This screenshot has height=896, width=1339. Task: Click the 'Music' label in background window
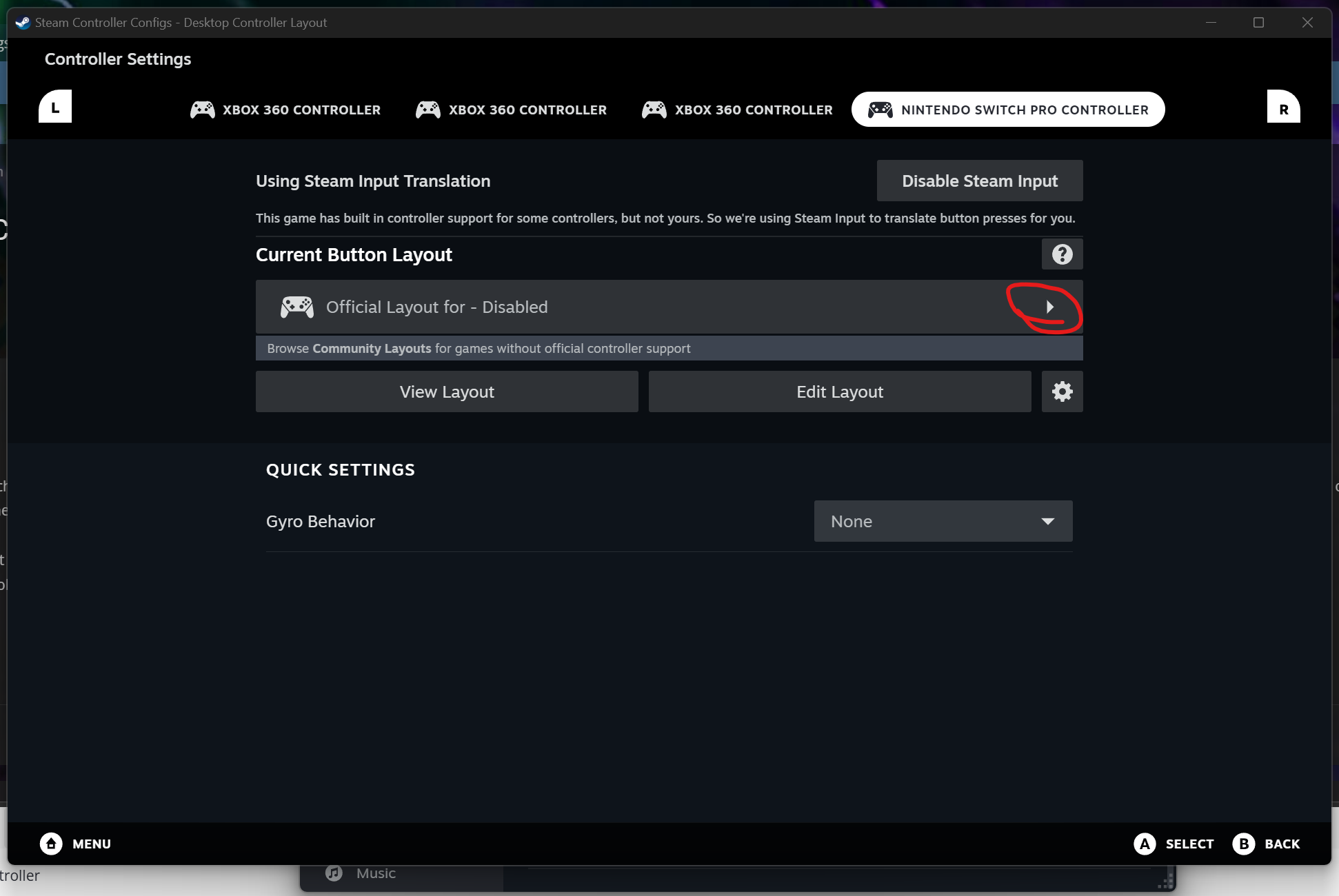[x=376, y=873]
